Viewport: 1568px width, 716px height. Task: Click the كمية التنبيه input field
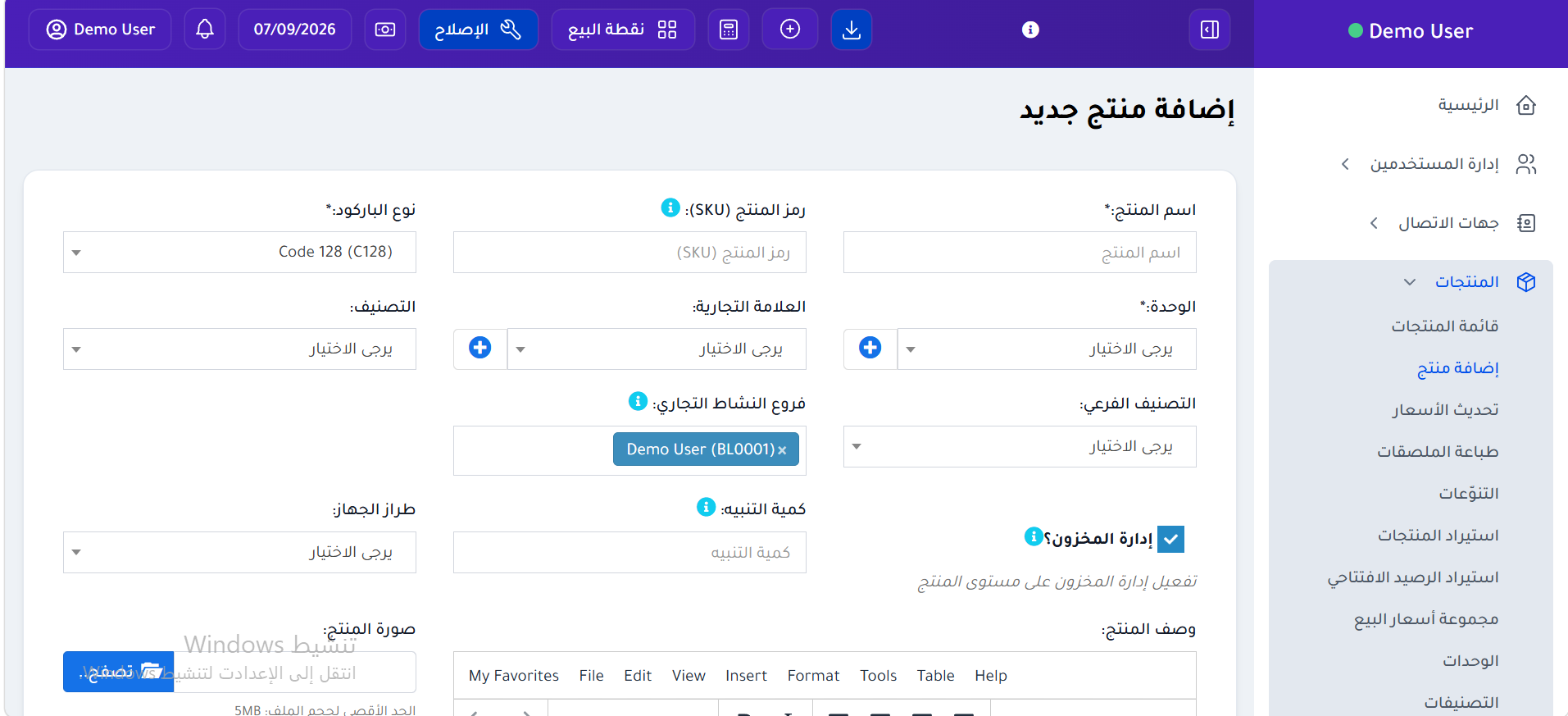[629, 552]
